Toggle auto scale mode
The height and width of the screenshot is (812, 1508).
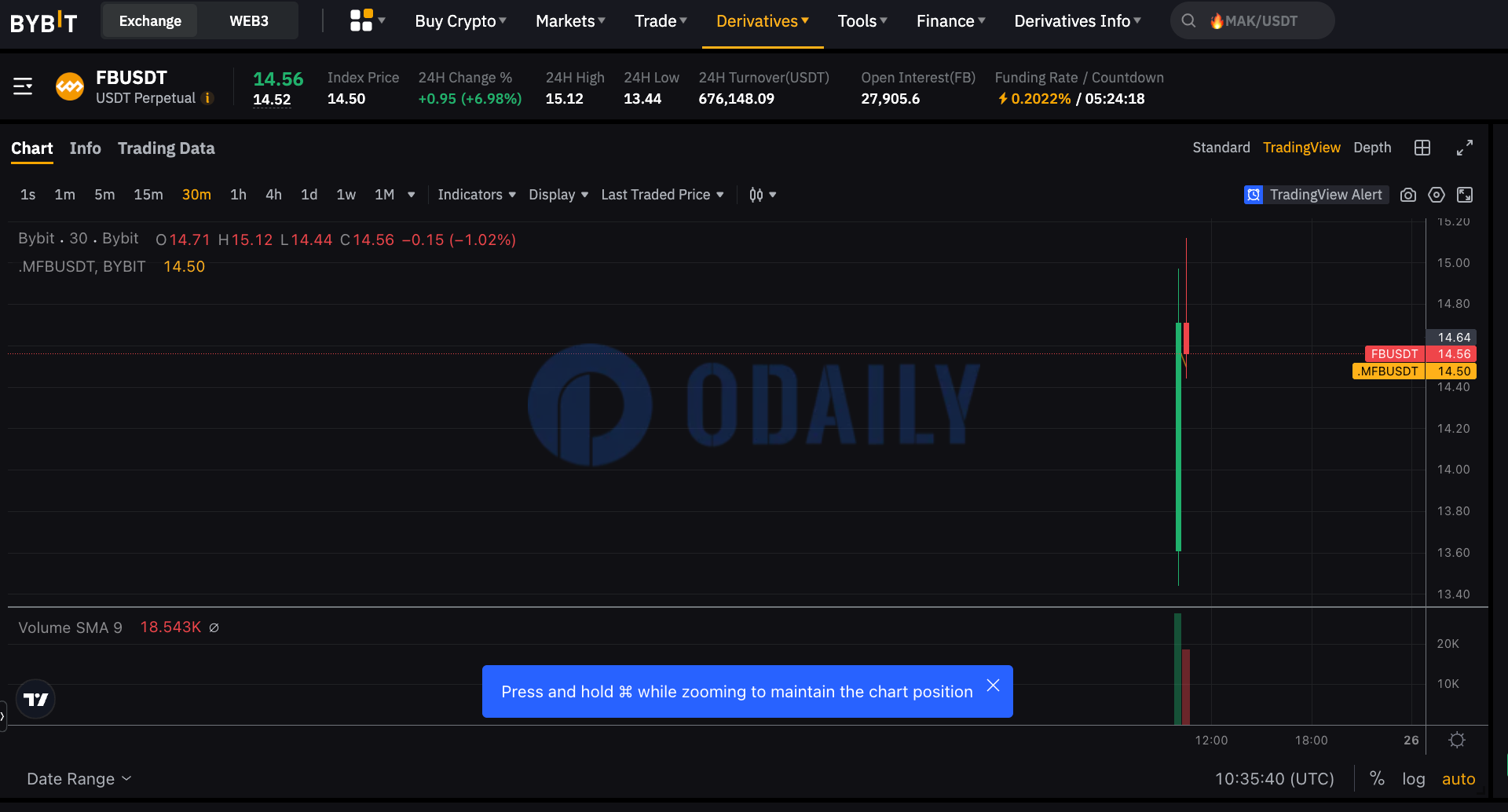point(1459,779)
